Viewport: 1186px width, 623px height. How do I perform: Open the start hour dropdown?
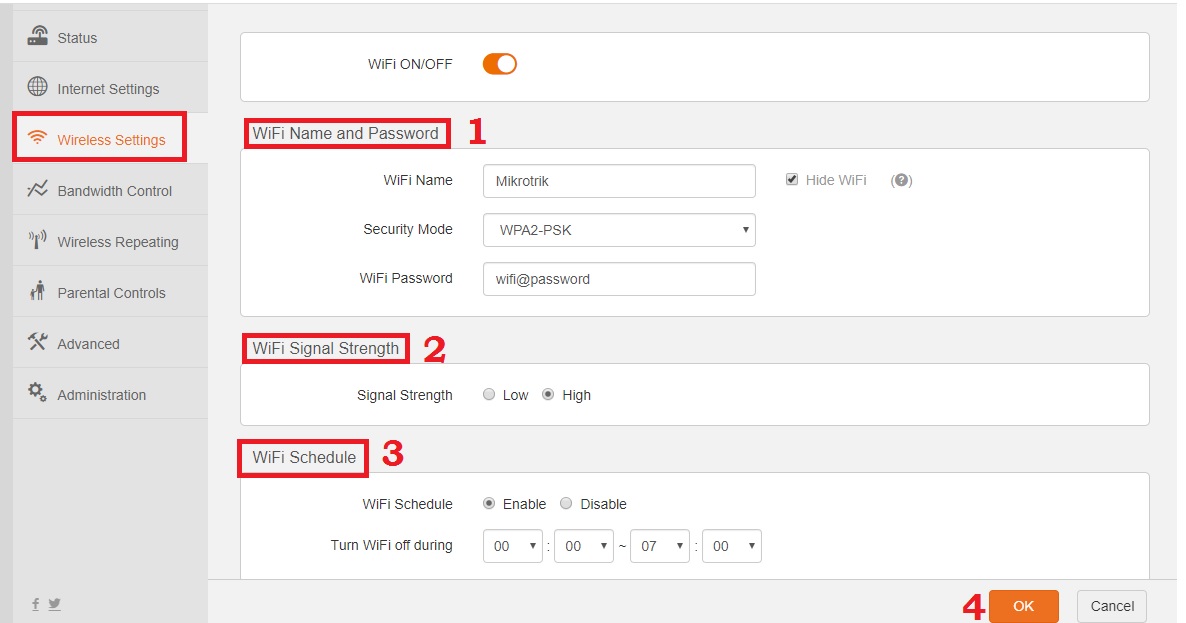point(513,546)
